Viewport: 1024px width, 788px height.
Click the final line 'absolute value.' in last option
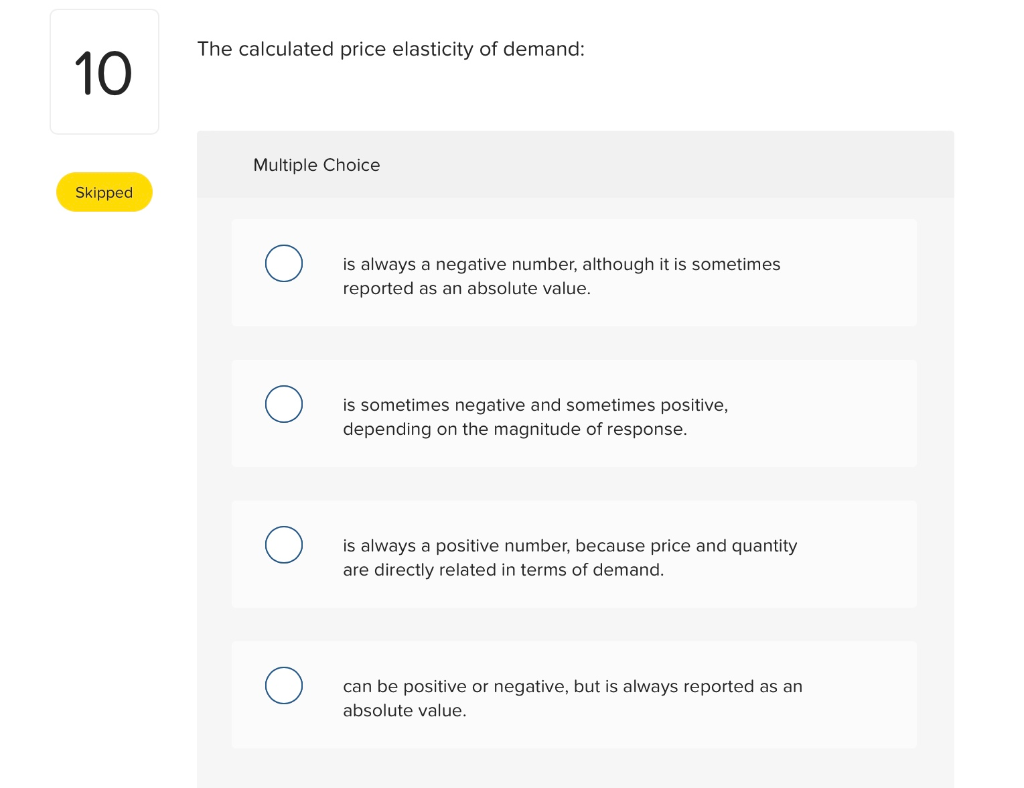point(404,711)
